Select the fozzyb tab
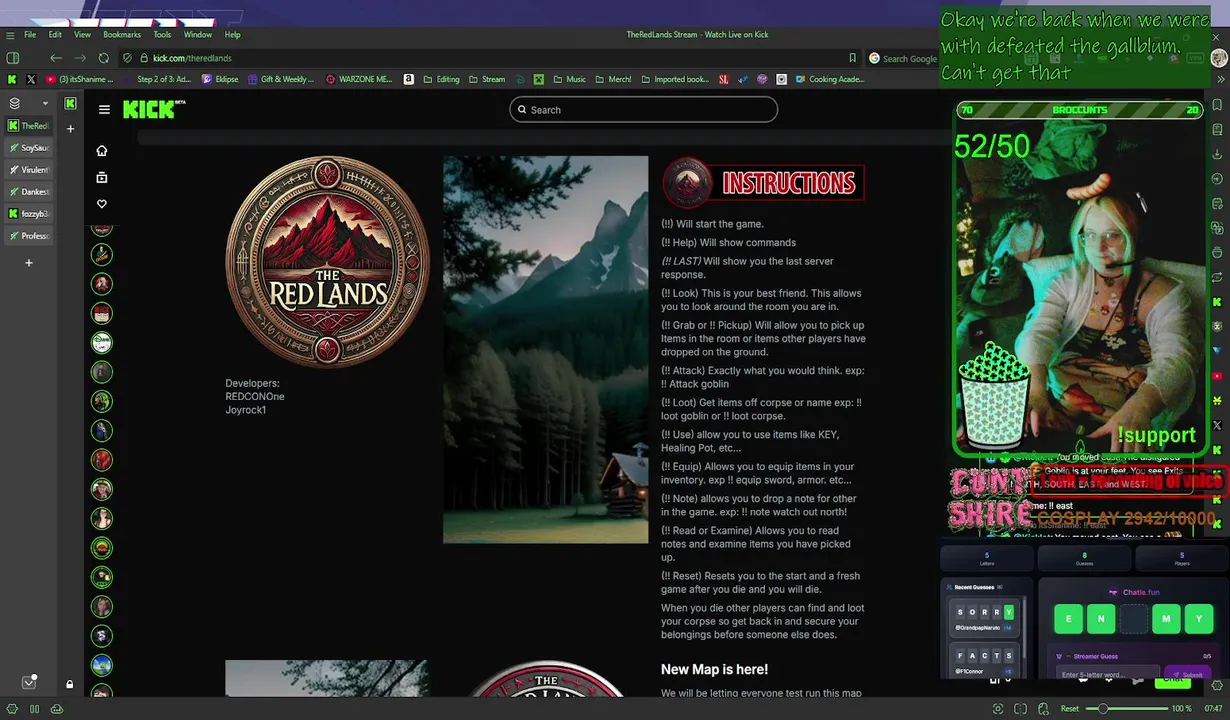This screenshot has height=720, width=1230. (x=28, y=214)
